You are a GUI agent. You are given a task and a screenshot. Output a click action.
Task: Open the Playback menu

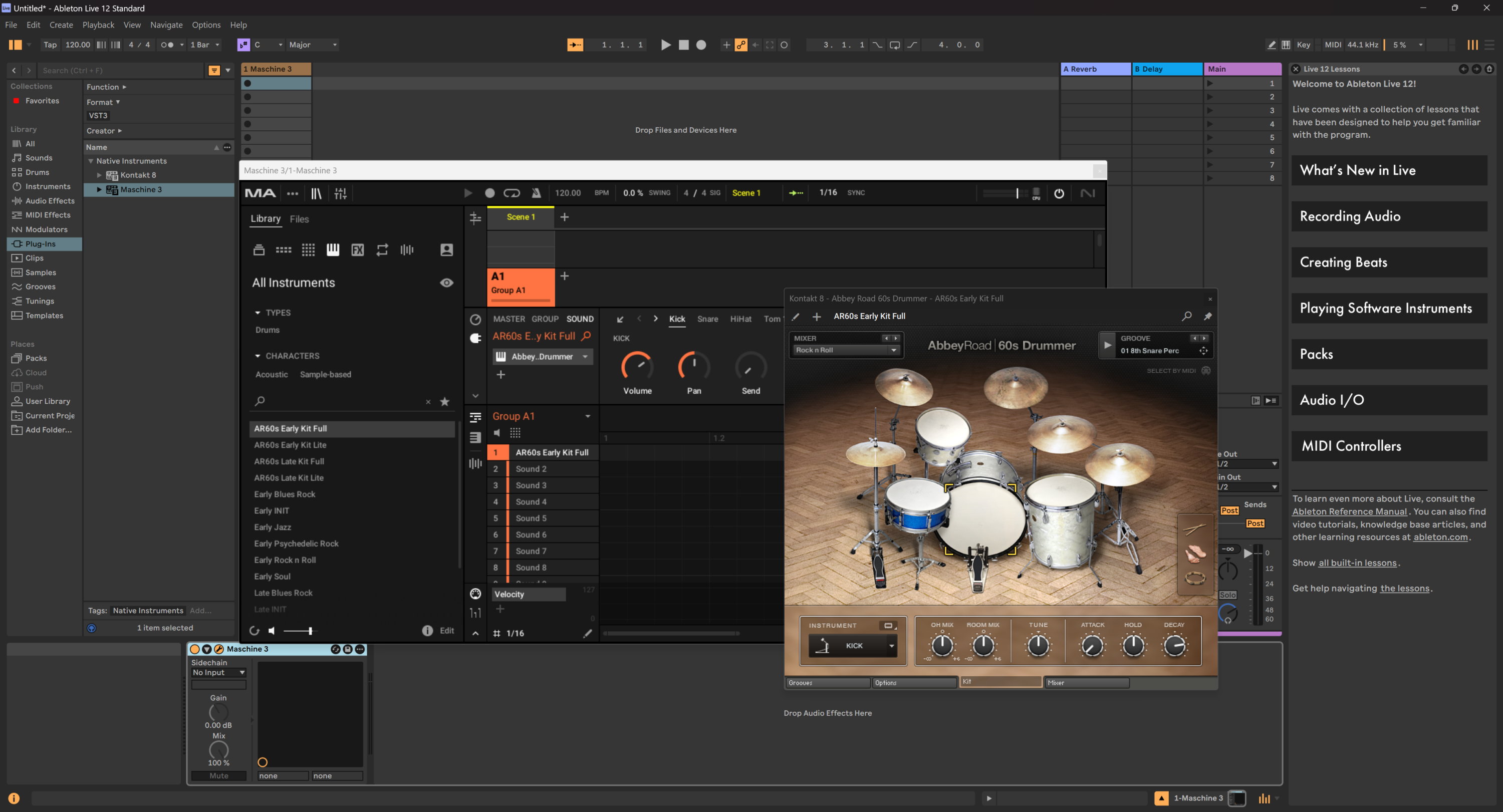click(x=98, y=25)
